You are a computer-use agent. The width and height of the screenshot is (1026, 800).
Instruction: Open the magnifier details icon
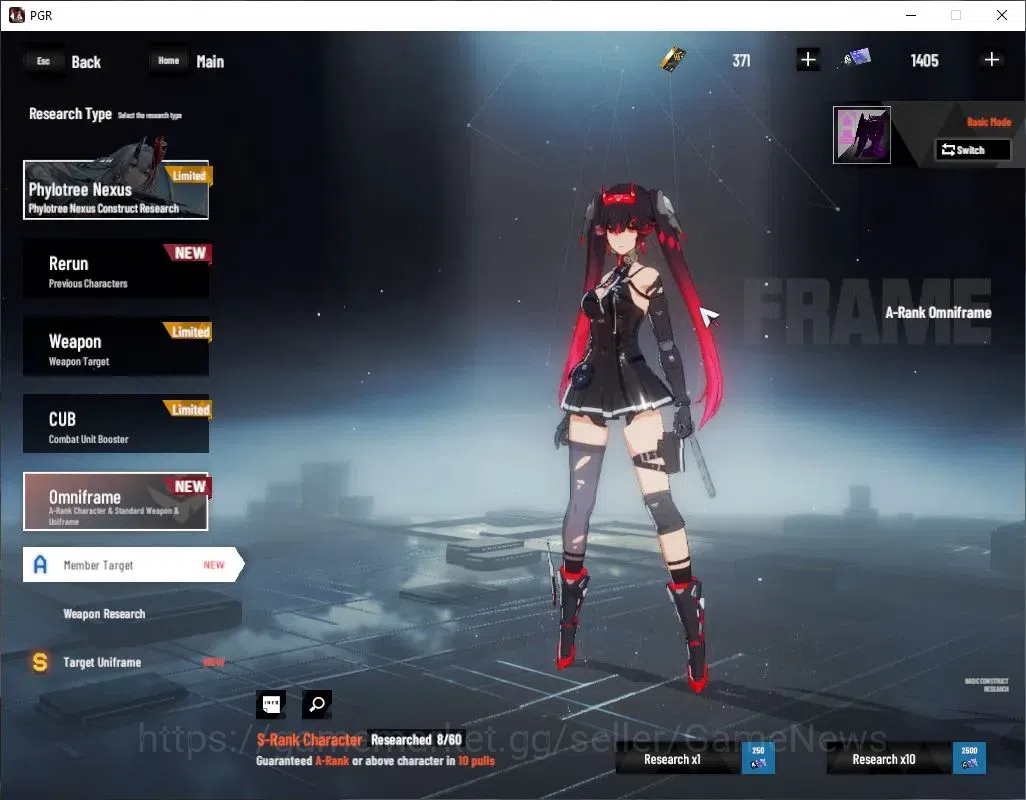pyautogui.click(x=317, y=704)
